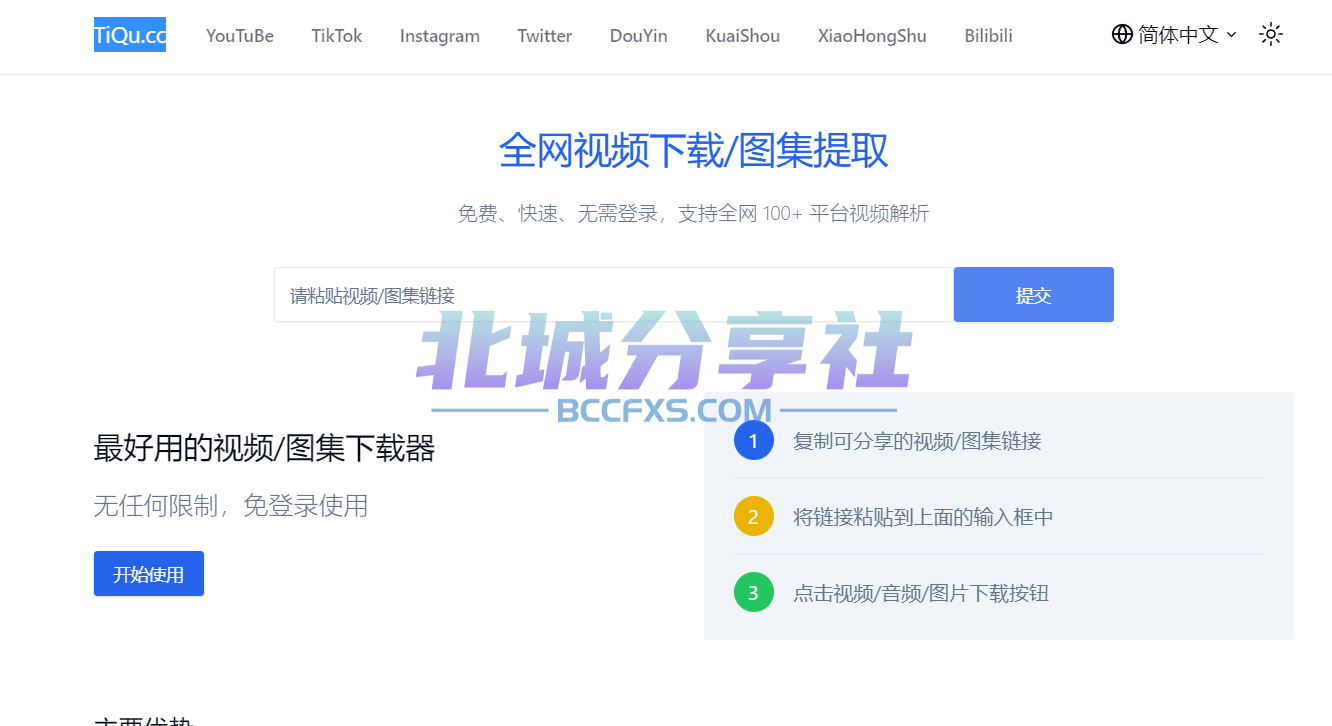
Task: Open the XiaoHongShu nav link
Action: [872, 36]
